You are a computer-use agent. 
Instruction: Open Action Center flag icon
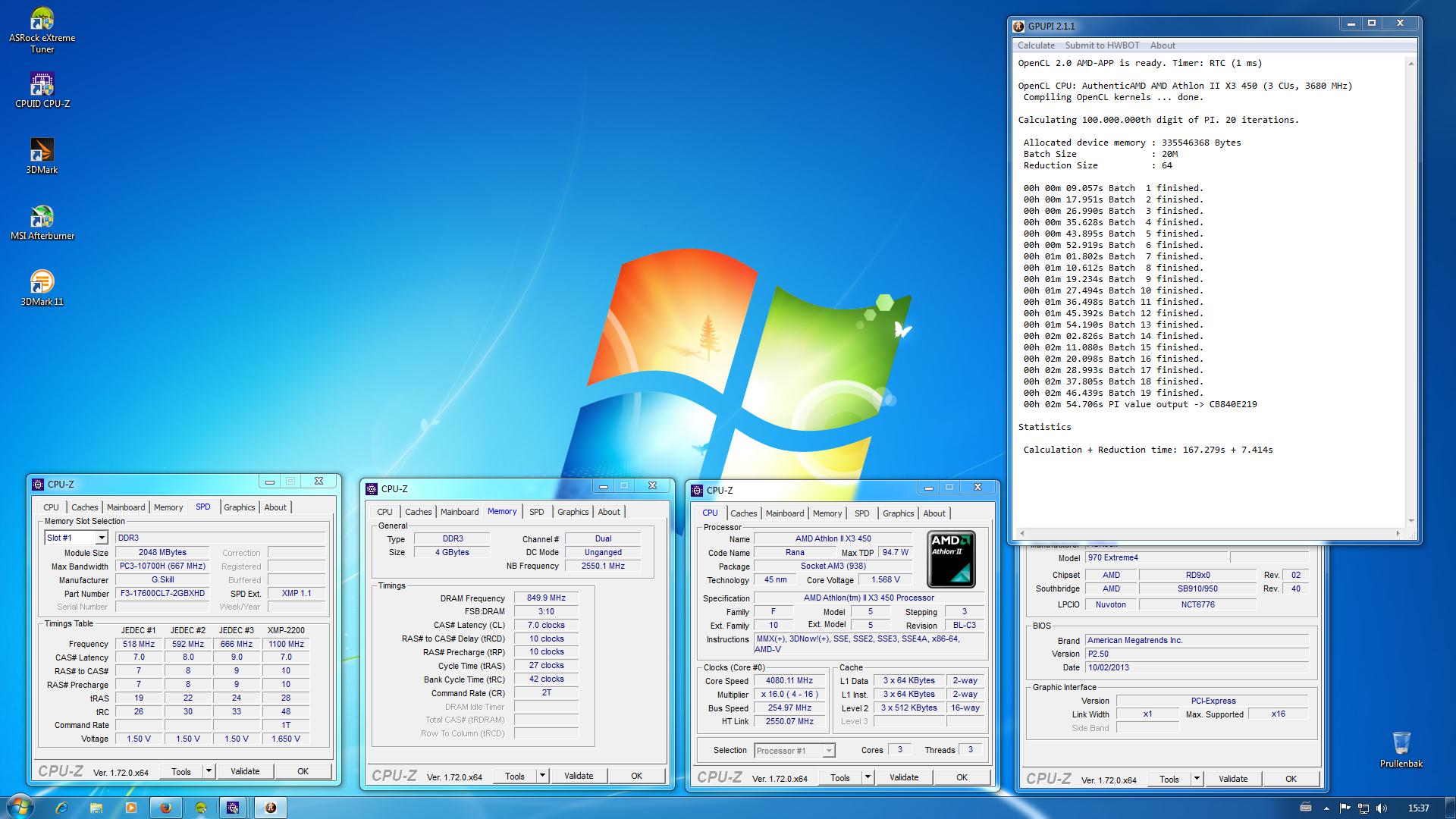(x=1345, y=808)
